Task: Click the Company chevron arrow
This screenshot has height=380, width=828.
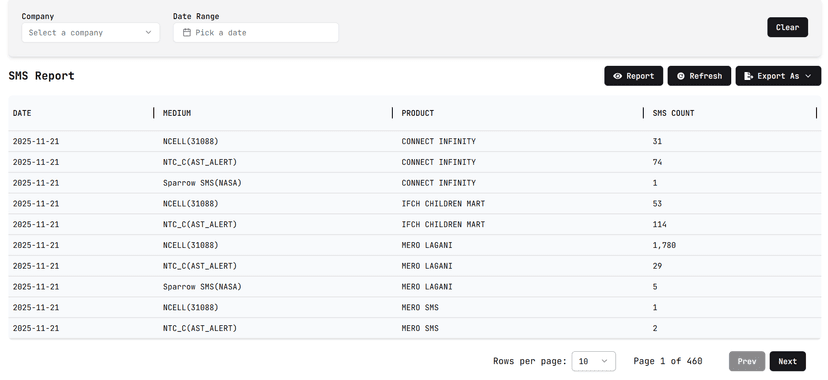Action: [x=148, y=33]
